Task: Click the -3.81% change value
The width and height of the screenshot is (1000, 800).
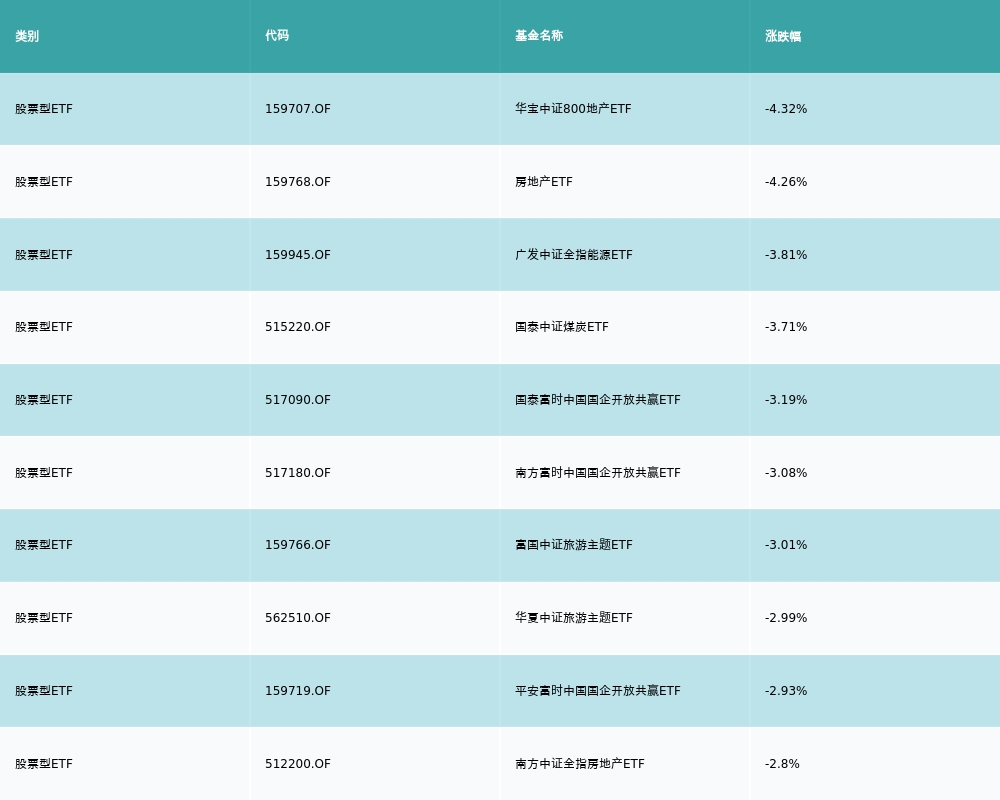Action: (786, 255)
